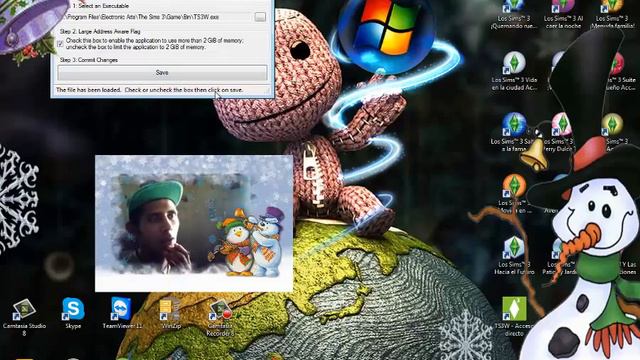Click the 'Step 3: Commit Changes' label

(x=89, y=60)
